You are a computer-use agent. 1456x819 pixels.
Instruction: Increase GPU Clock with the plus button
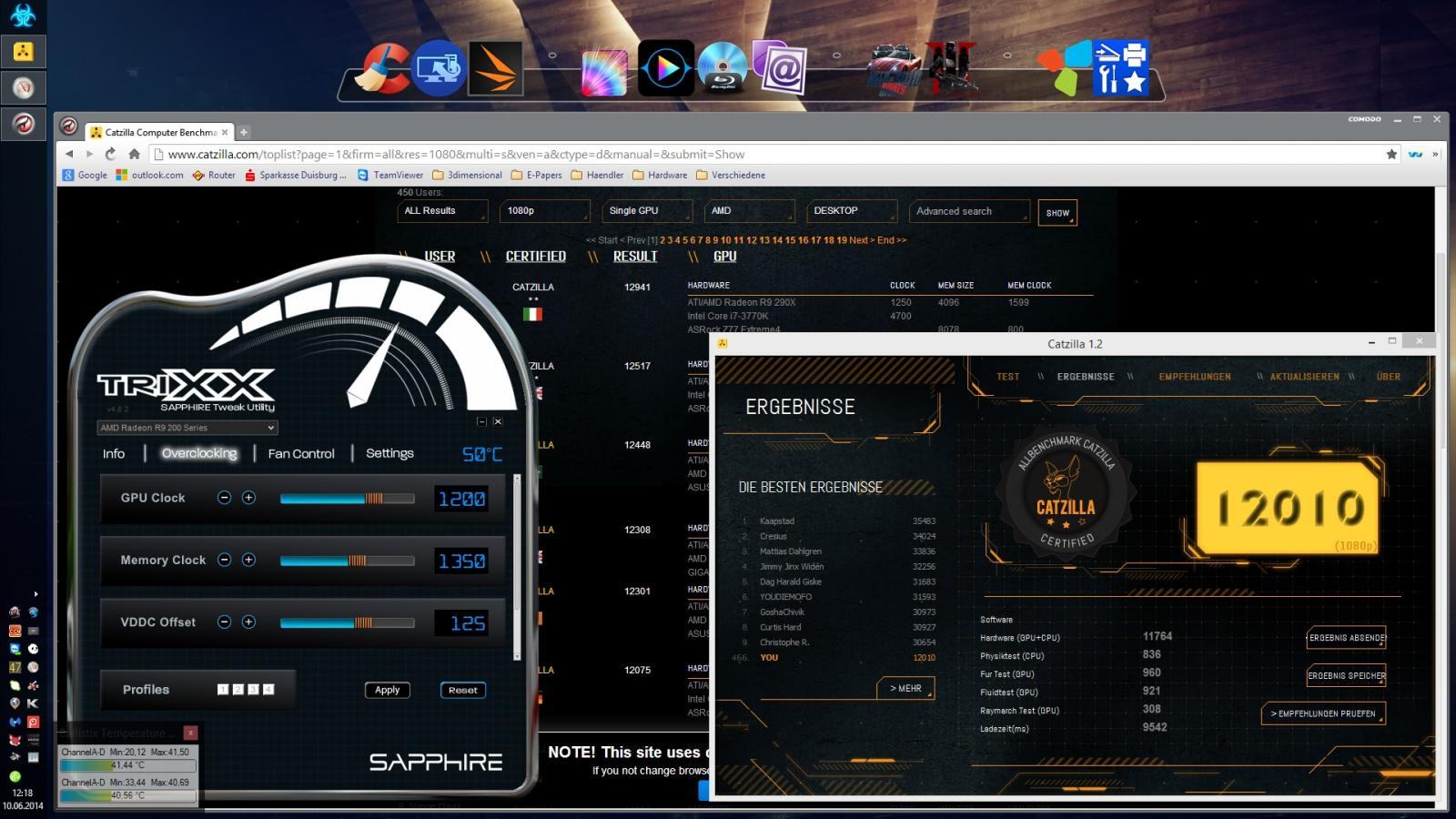248,498
